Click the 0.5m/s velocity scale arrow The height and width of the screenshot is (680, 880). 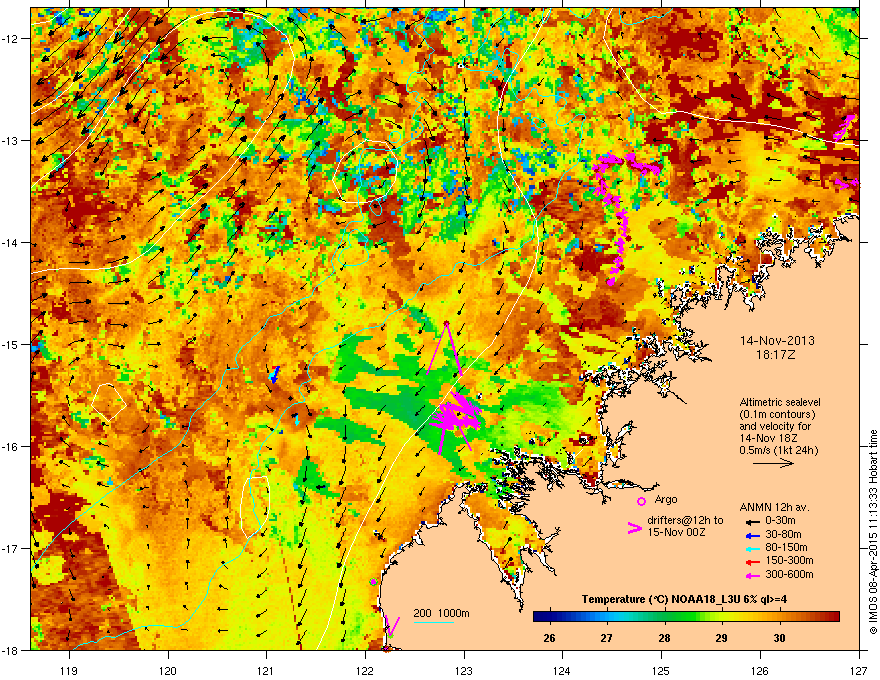click(x=772, y=465)
